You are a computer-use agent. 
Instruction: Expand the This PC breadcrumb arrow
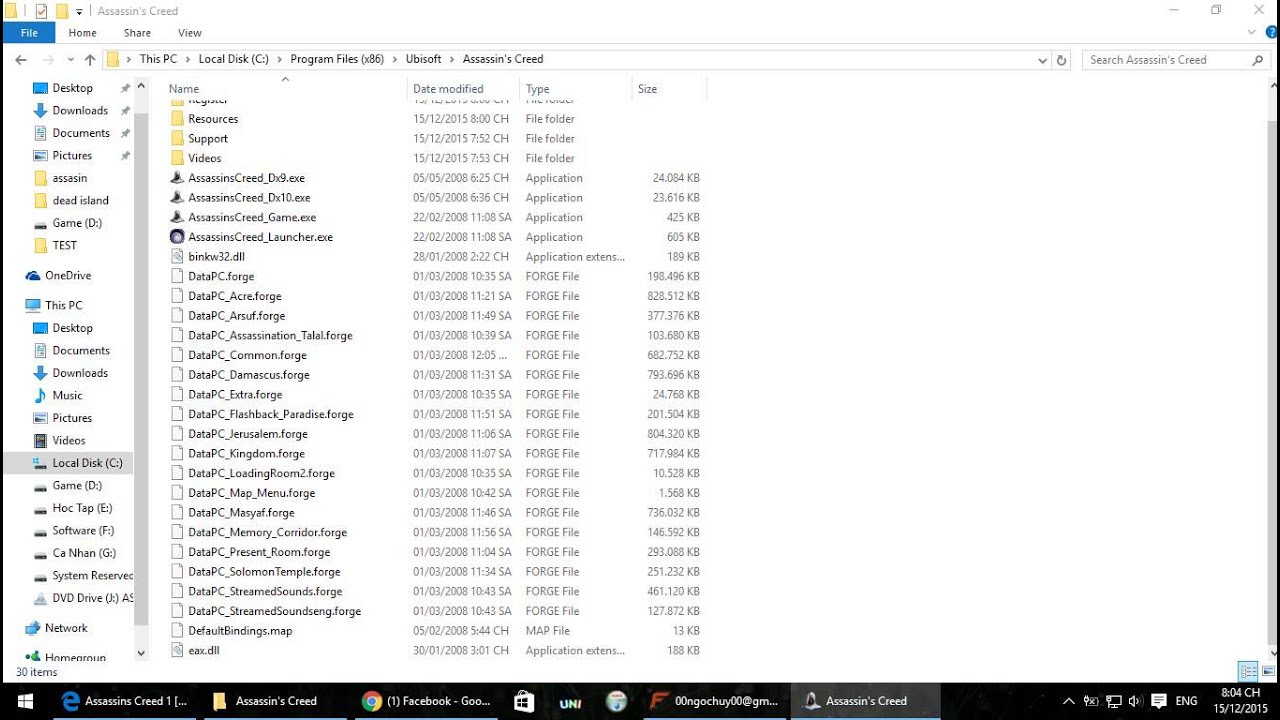[x=187, y=60]
